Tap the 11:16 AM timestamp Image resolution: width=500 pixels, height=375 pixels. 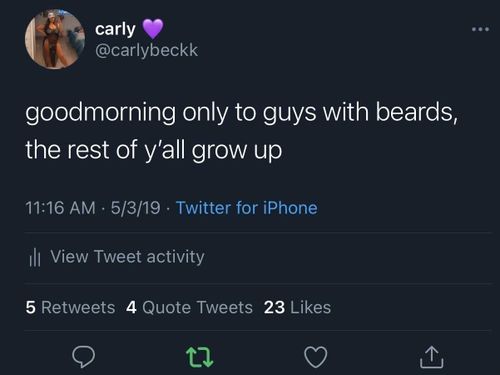click(60, 208)
